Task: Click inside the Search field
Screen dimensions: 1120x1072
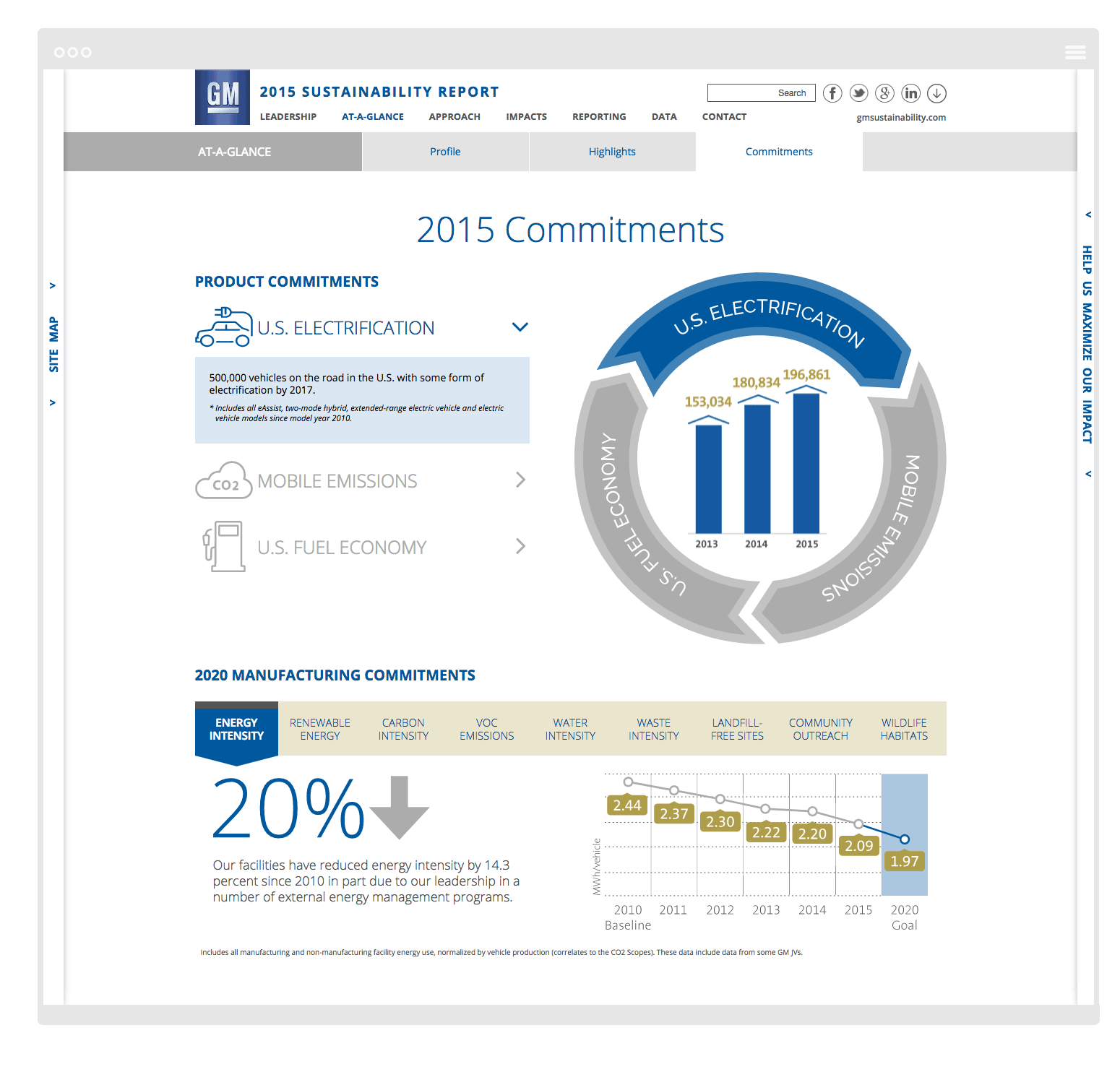Action: (x=762, y=93)
